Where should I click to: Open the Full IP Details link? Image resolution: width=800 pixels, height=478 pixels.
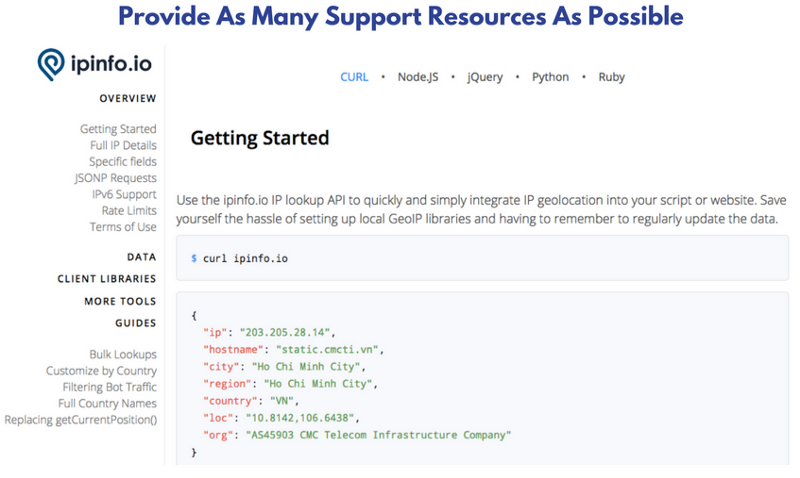[123, 145]
